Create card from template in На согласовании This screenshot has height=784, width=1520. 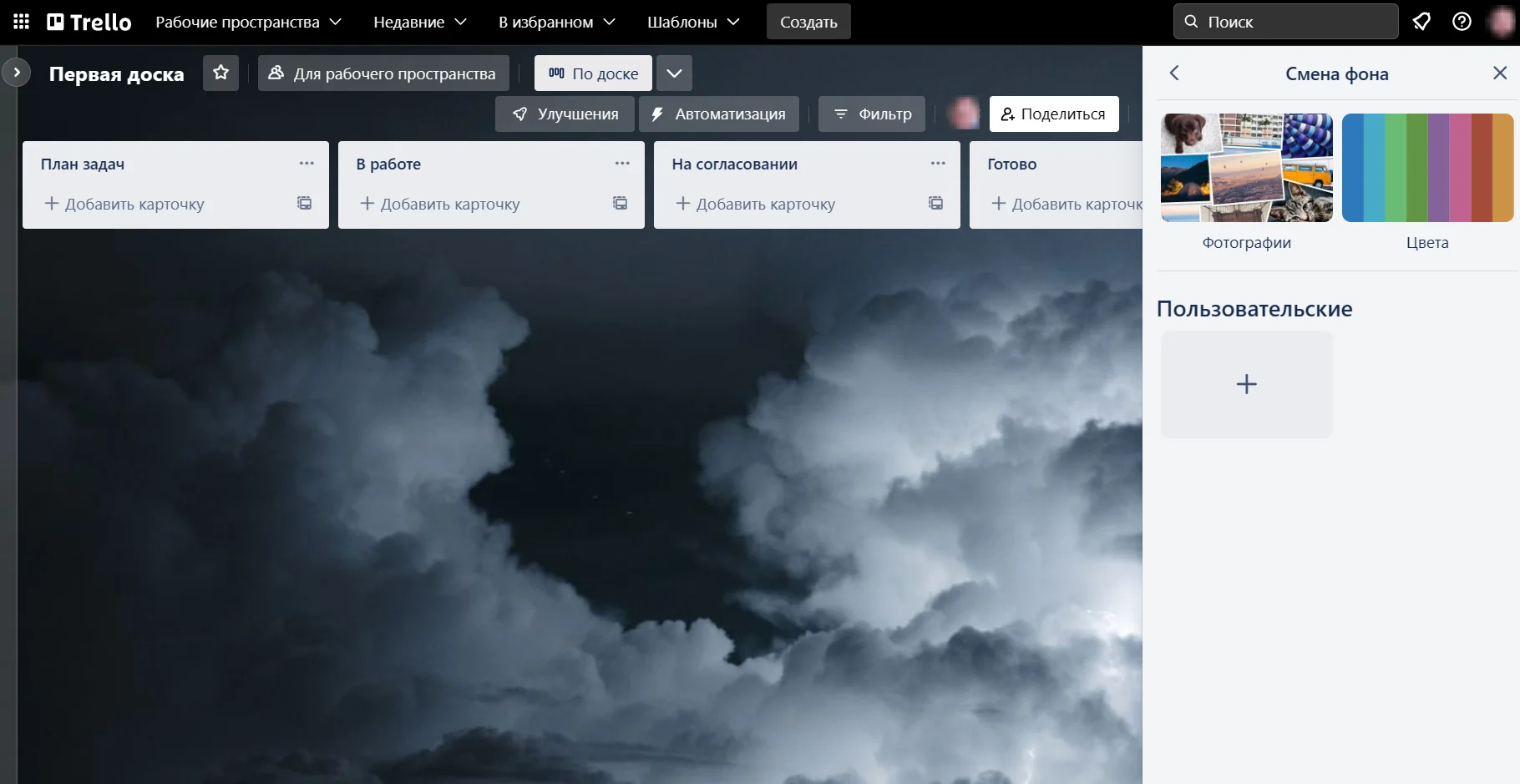coord(936,203)
